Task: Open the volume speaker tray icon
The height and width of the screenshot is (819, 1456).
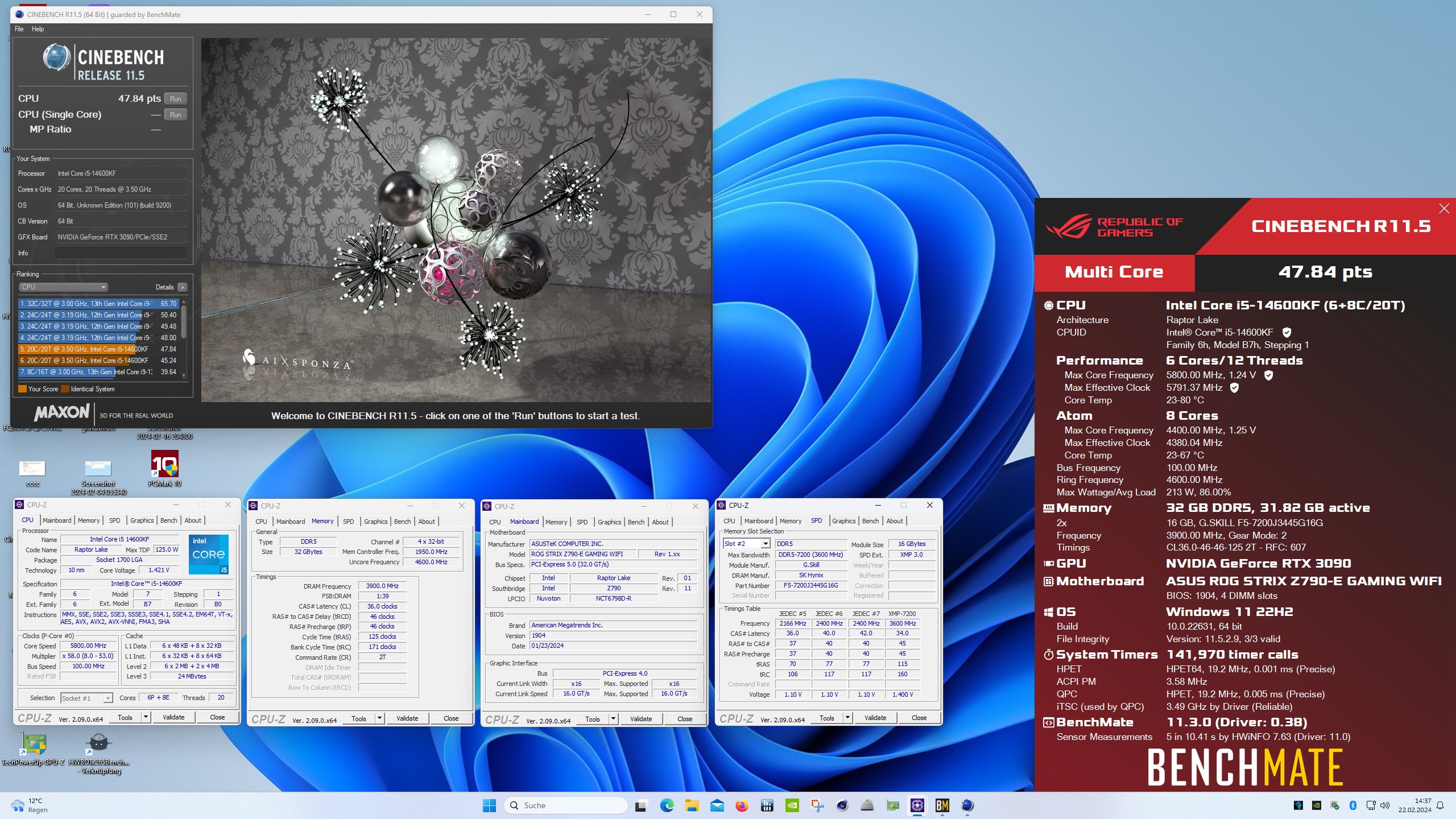Action: point(1385,805)
